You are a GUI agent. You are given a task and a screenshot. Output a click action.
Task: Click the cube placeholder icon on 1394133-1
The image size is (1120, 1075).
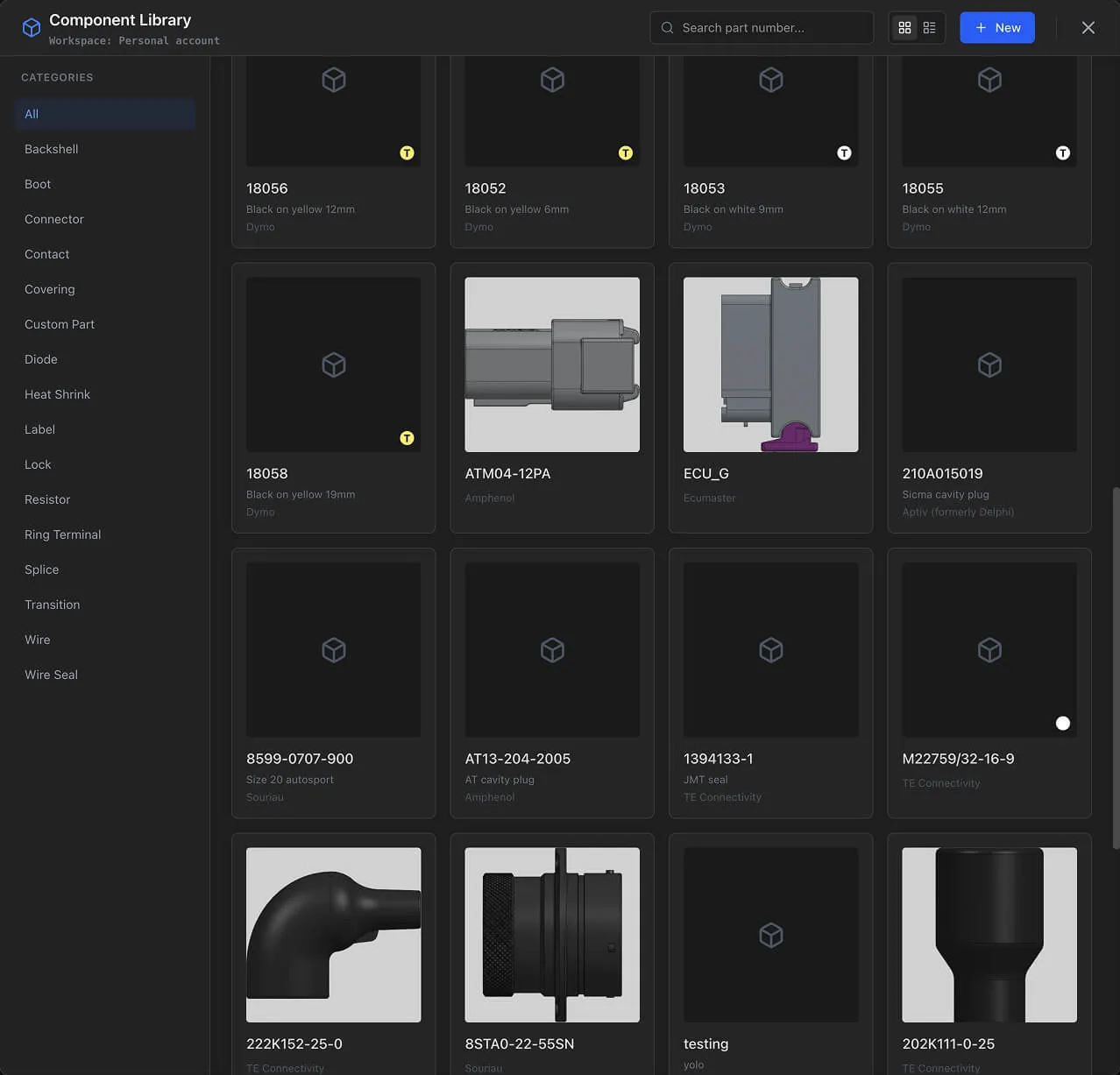pos(770,650)
